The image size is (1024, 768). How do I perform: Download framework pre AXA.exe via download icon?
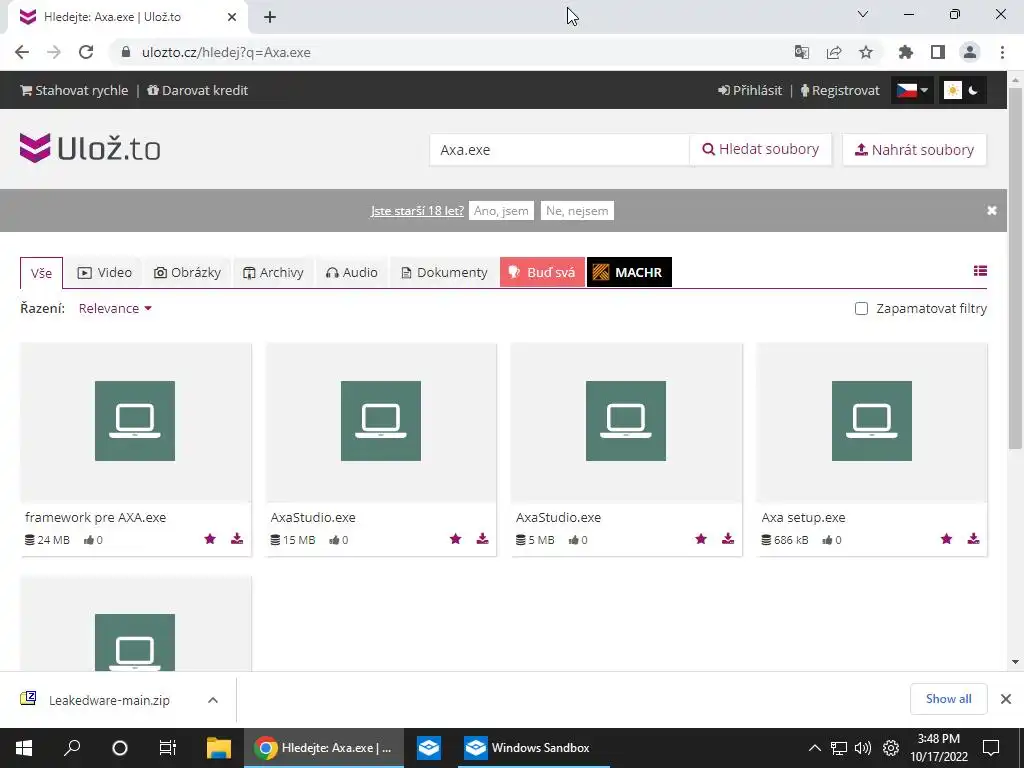(x=237, y=539)
